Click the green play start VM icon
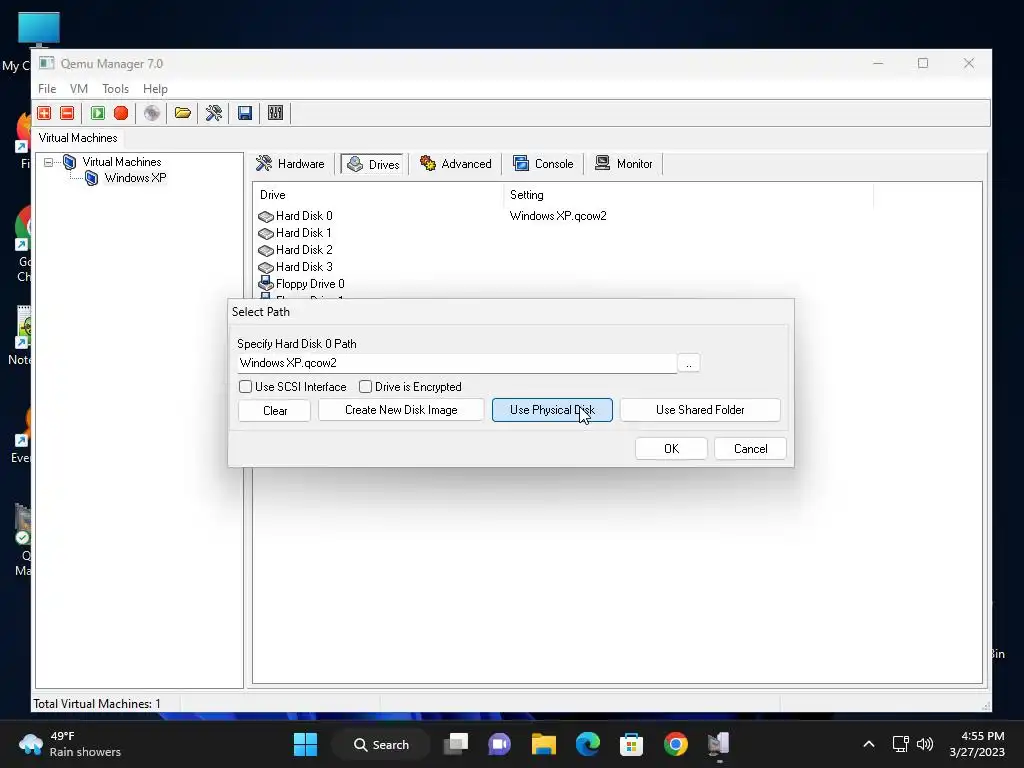This screenshot has width=1024, height=768. point(98,113)
